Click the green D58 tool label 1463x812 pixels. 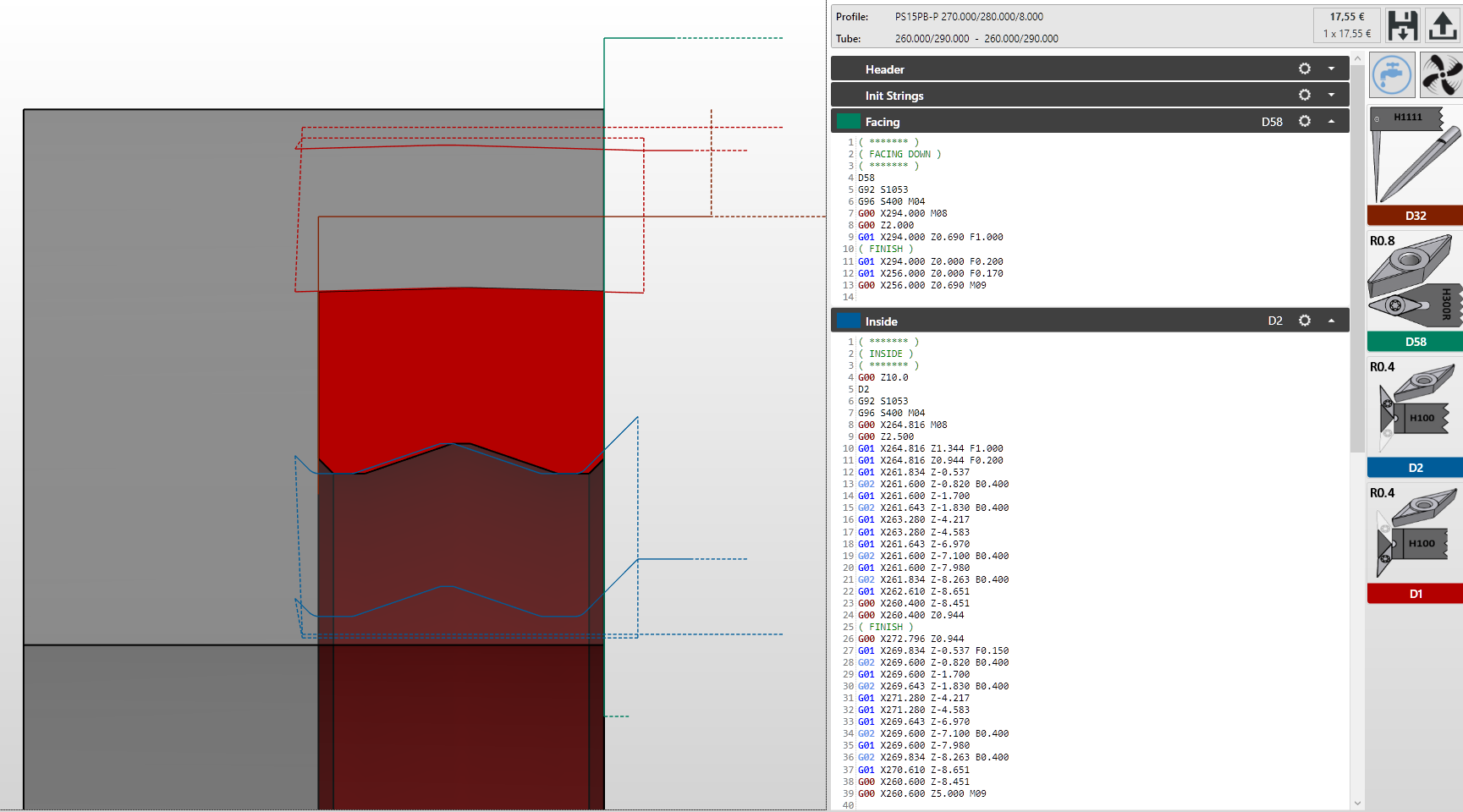point(1415,342)
